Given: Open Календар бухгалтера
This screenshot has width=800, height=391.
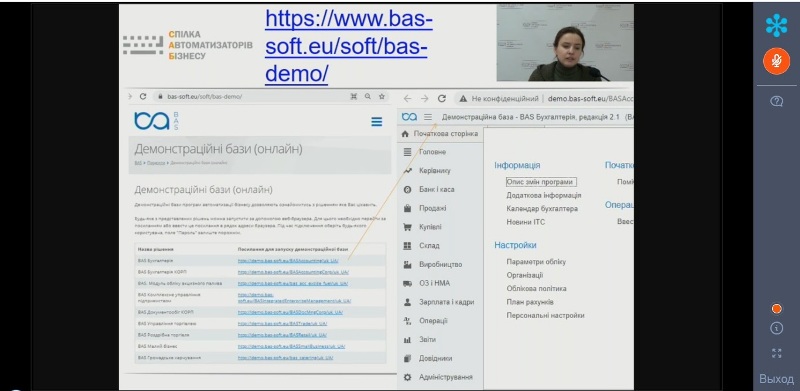Looking at the screenshot, I should tap(542, 209).
